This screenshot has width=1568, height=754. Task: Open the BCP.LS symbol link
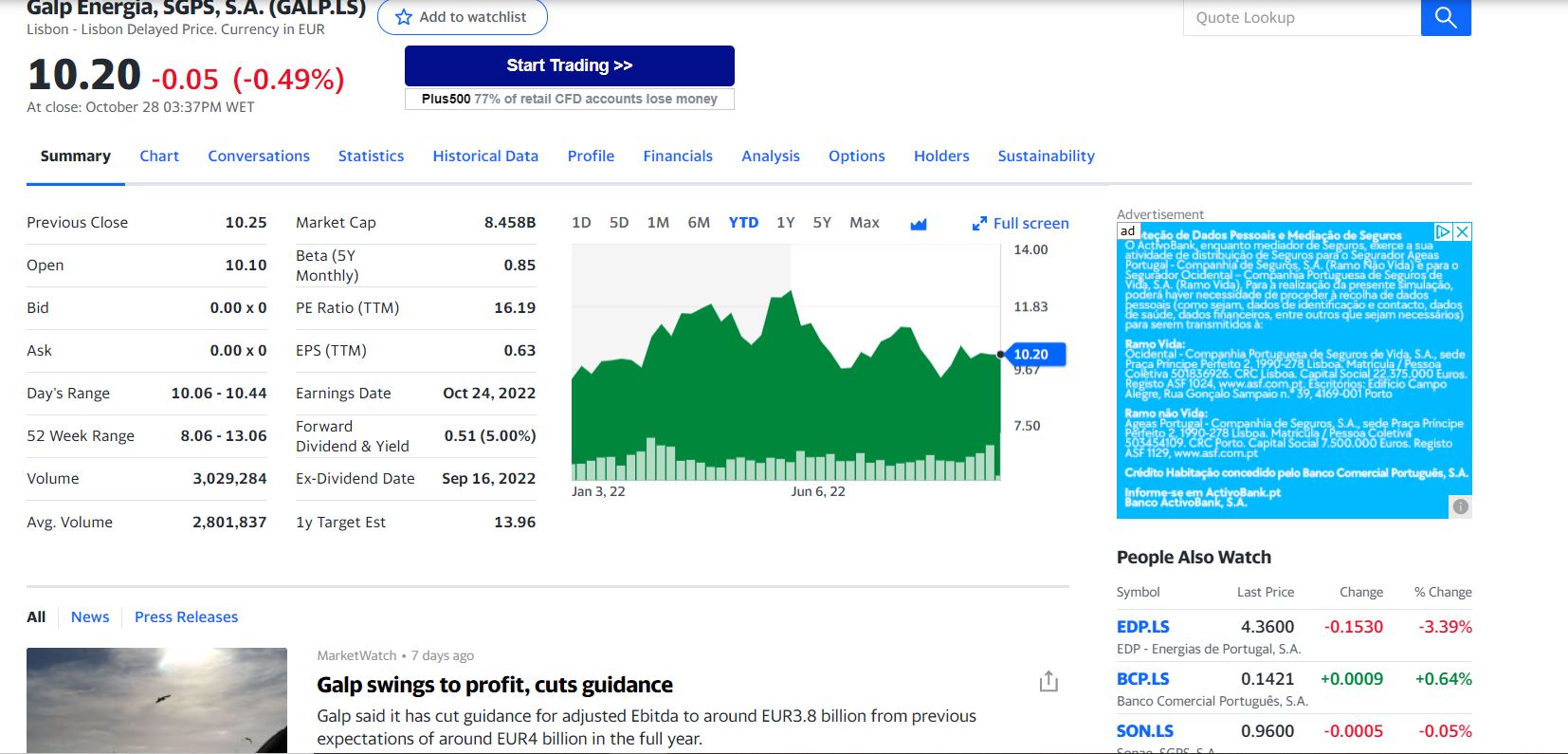[x=1142, y=679]
